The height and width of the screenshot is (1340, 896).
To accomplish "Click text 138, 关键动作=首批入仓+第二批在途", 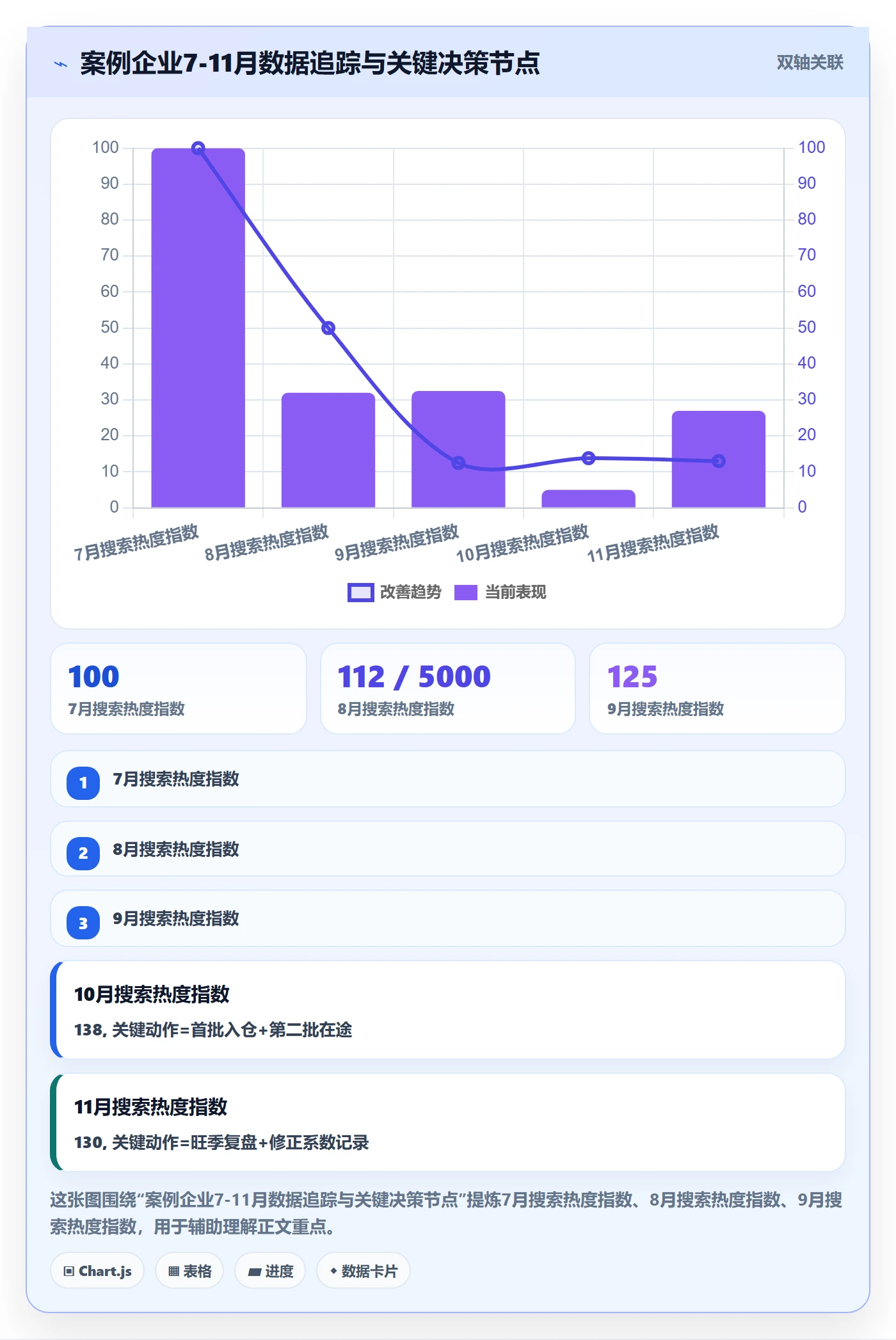I will pos(213,1030).
